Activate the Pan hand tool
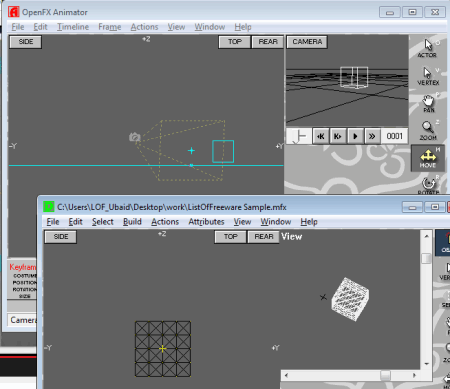Viewport: 450px width, 389px height. click(x=428, y=103)
